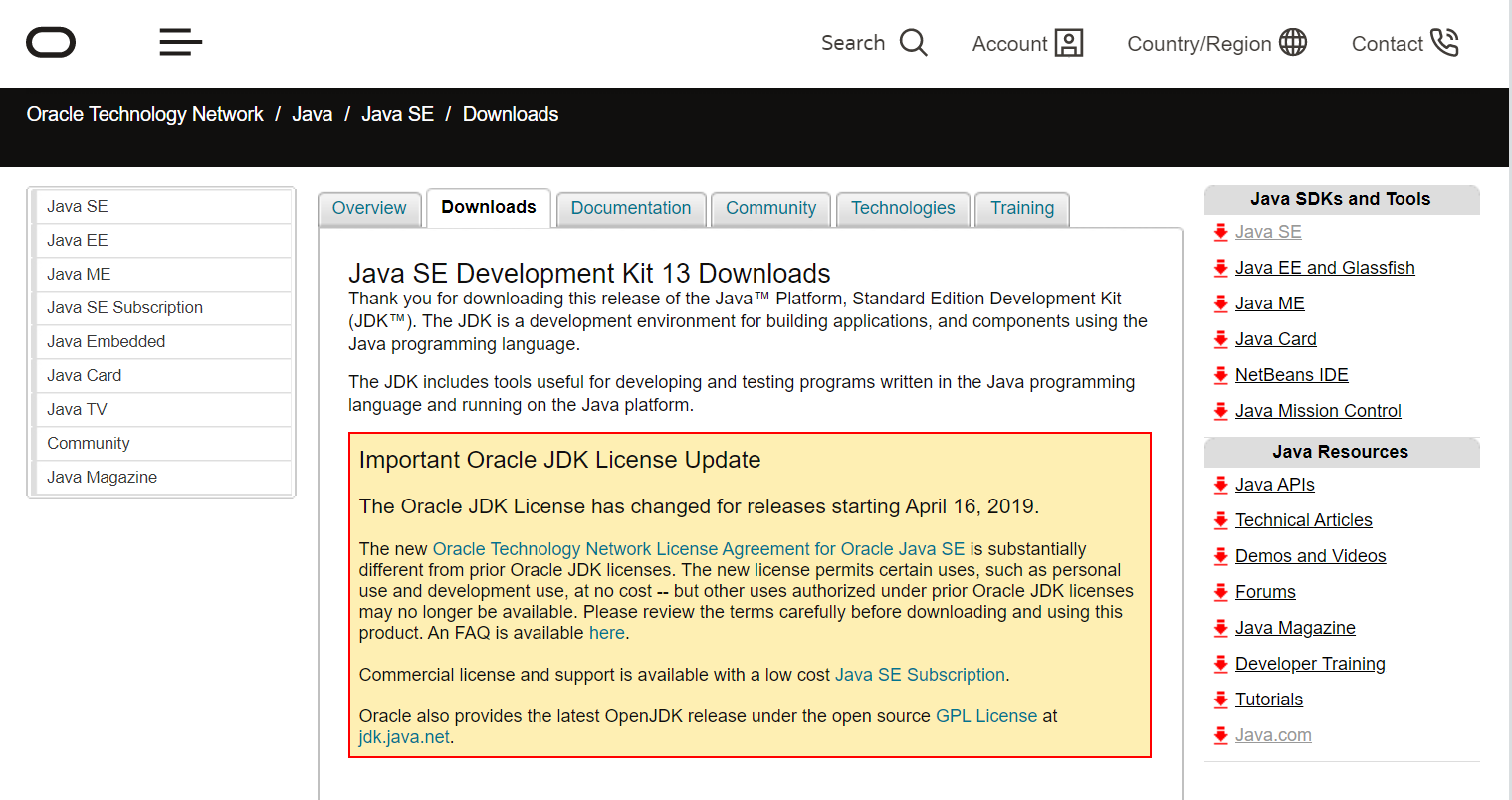Screen dimensions: 1512x800
Task: Click the Java SE Development Kit 13 Downloads heading
Action: [589, 274]
